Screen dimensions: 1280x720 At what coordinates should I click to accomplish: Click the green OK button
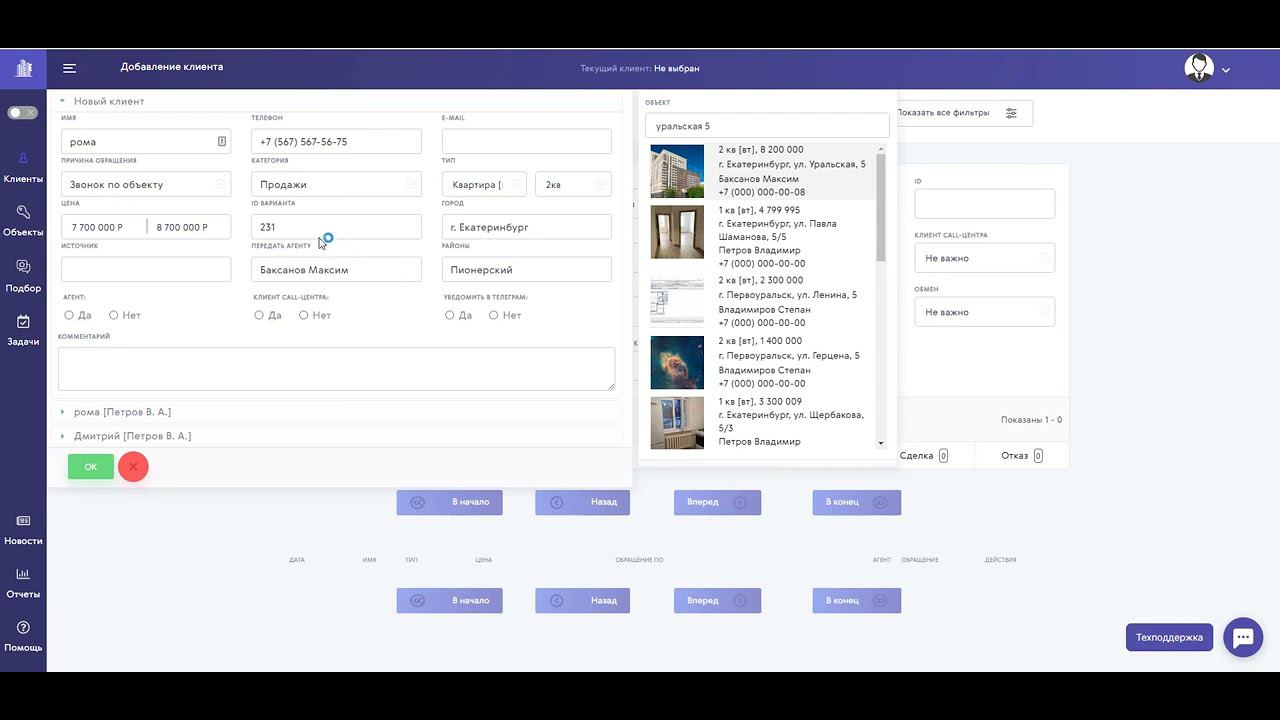click(x=91, y=467)
